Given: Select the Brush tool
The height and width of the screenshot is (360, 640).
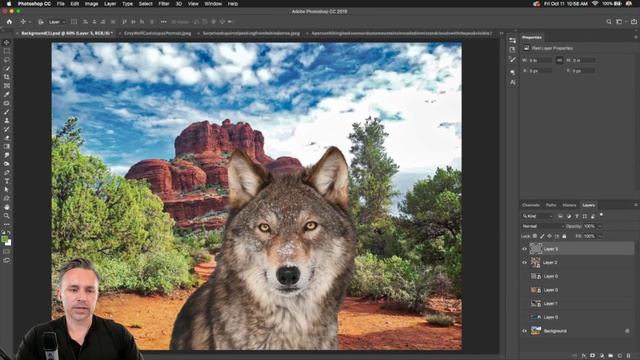Looking at the screenshot, I should pyautogui.click(x=7, y=111).
